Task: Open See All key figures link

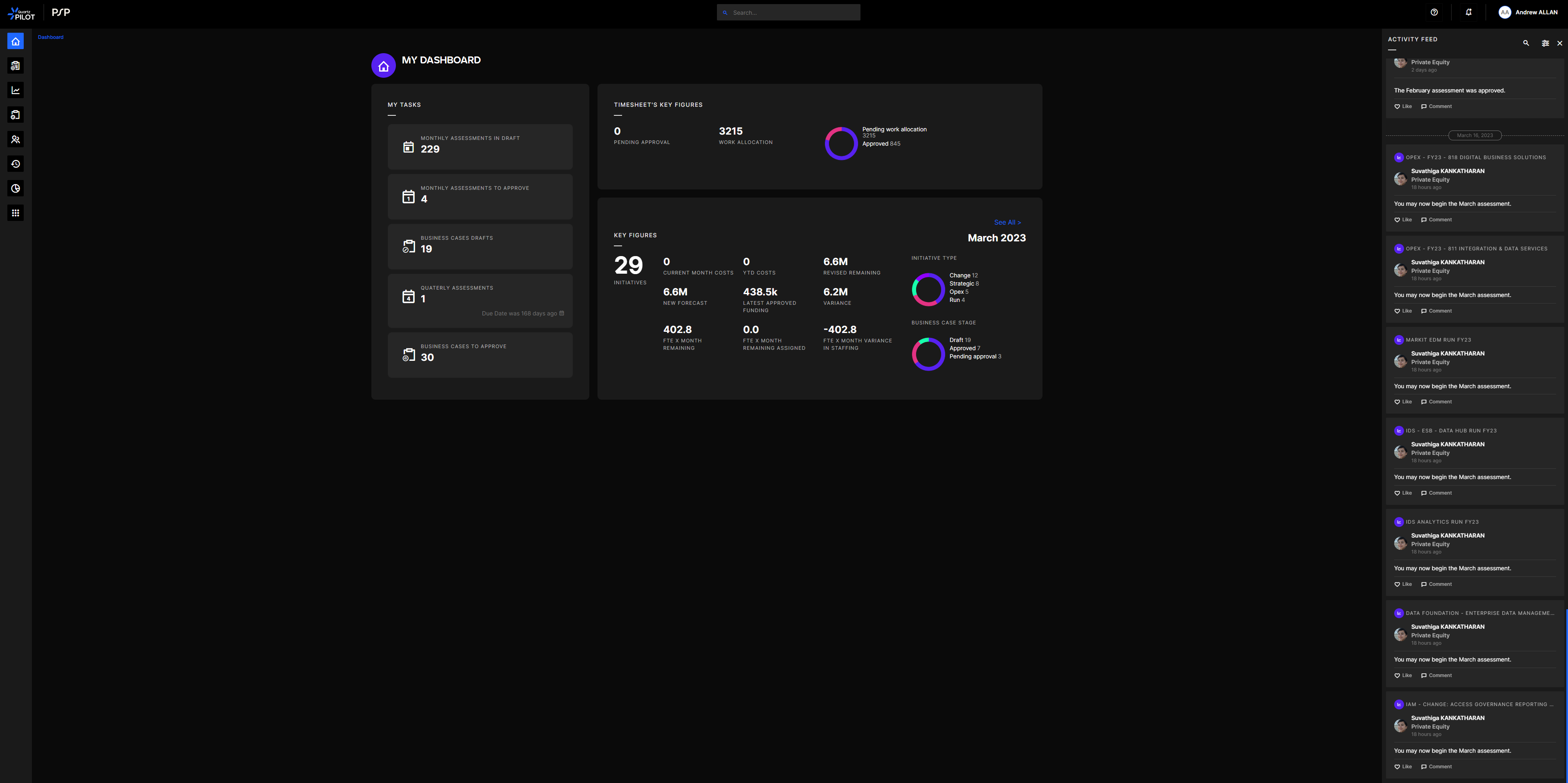Action: click(x=1007, y=222)
